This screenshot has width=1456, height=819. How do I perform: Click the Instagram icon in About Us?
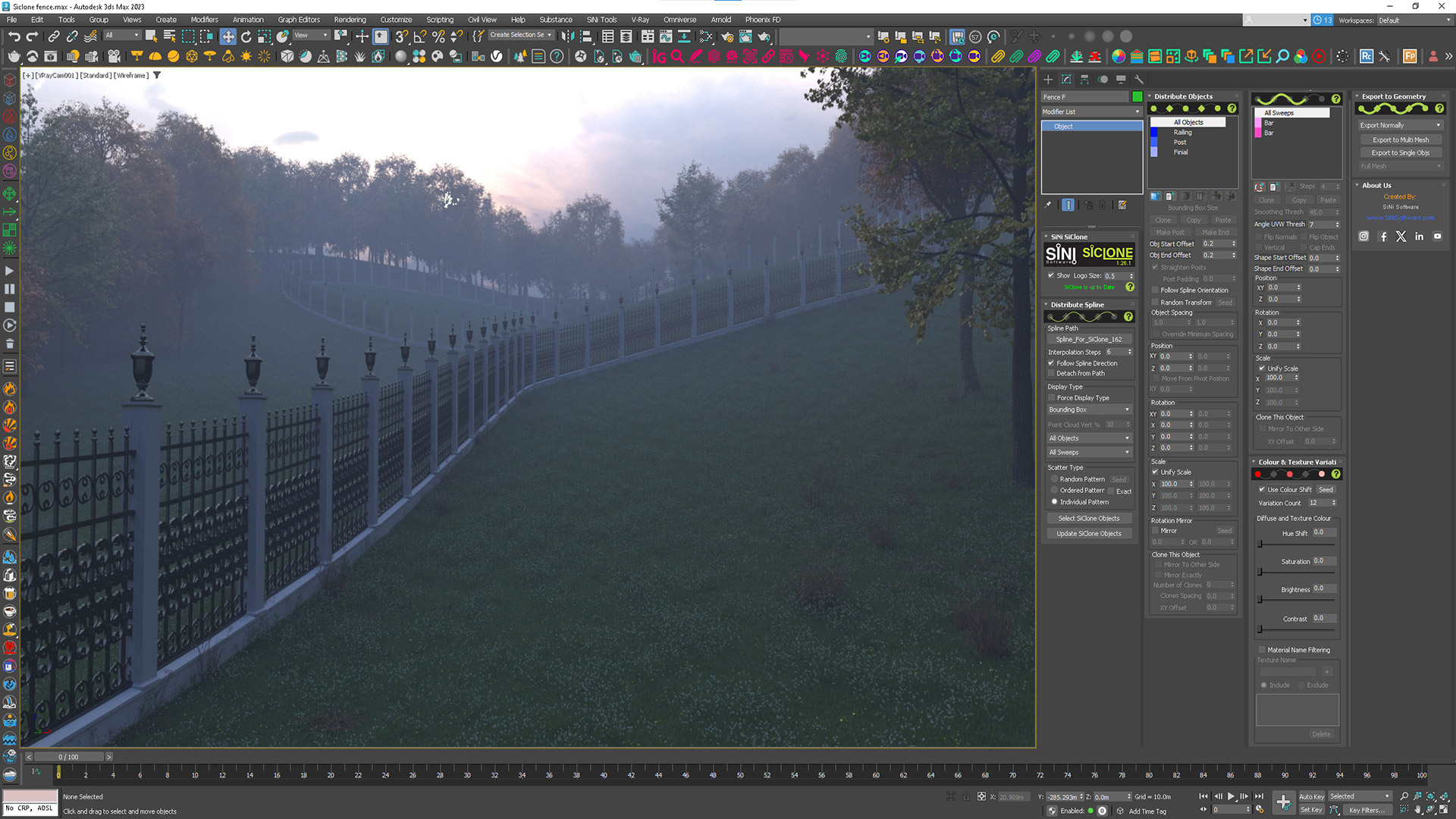pos(1363,237)
